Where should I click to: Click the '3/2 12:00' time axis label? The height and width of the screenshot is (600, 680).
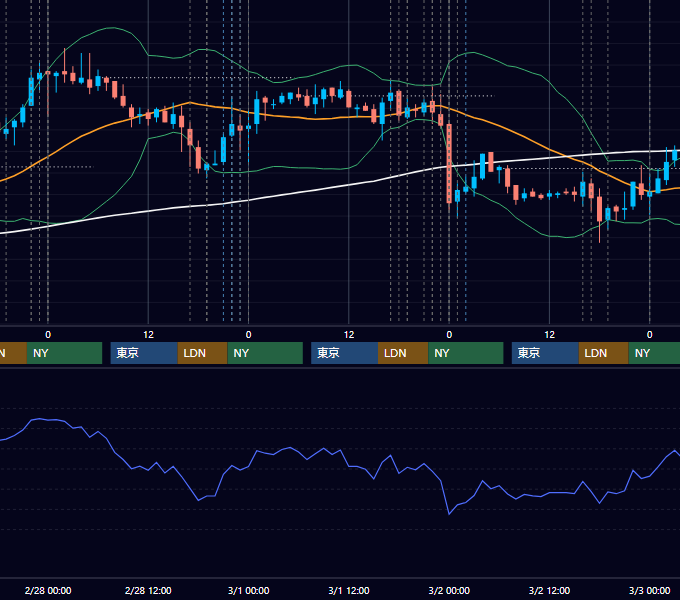tap(549, 590)
